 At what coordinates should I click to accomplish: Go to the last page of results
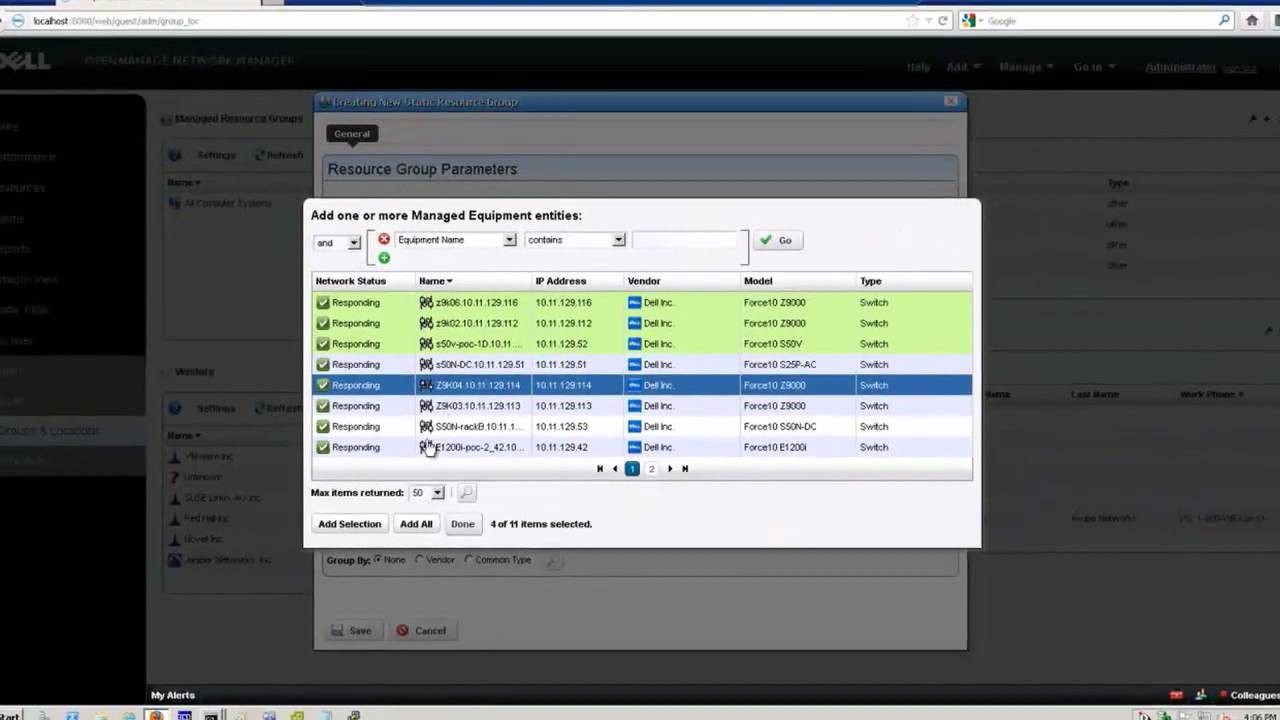pyautogui.click(x=685, y=469)
